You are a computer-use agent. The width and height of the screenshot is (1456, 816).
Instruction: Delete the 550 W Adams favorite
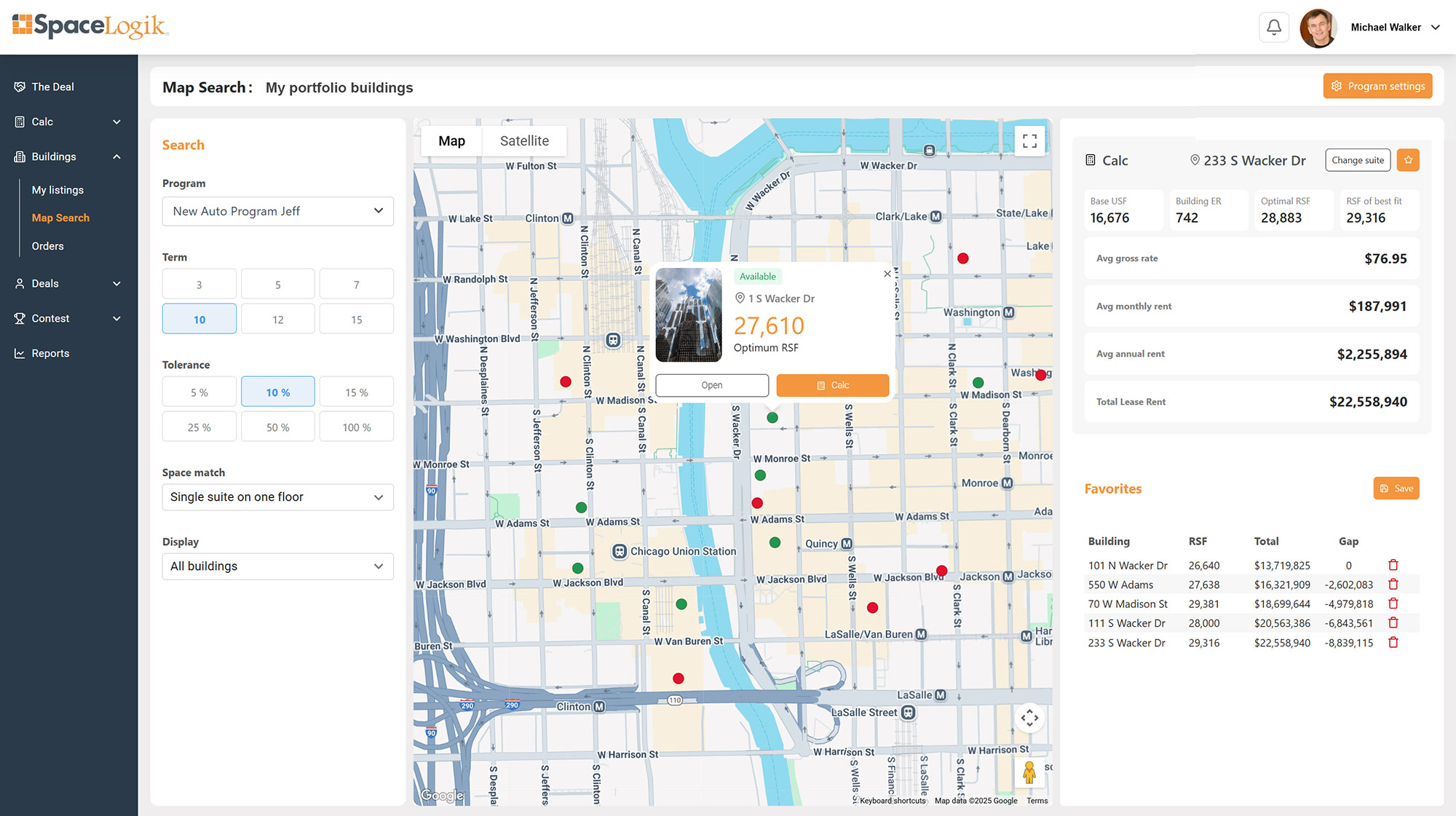[1394, 584]
